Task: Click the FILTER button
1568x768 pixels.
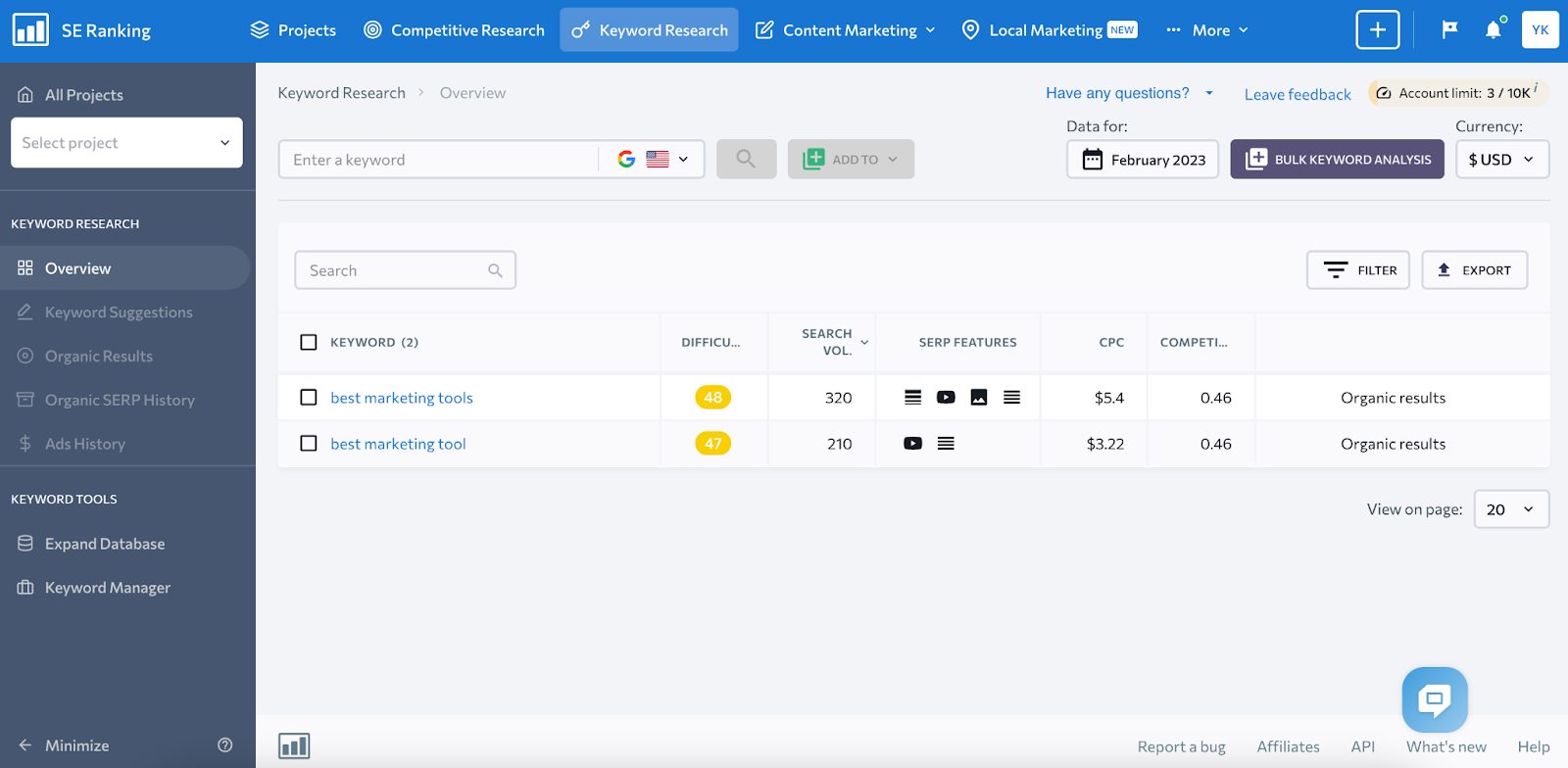Action: point(1358,270)
